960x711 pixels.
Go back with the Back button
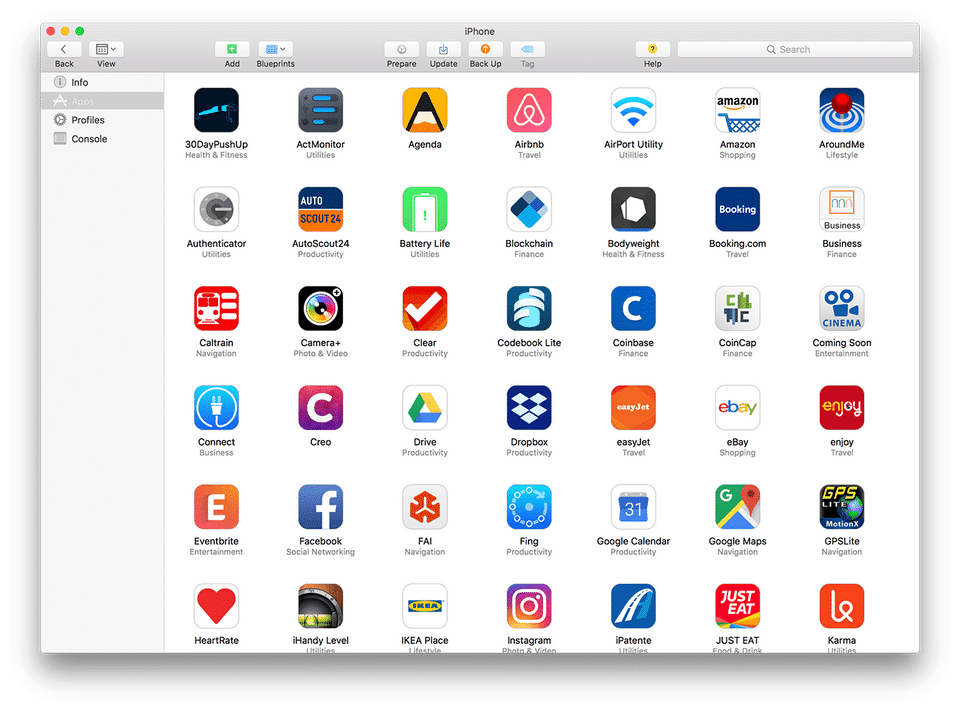(64, 49)
